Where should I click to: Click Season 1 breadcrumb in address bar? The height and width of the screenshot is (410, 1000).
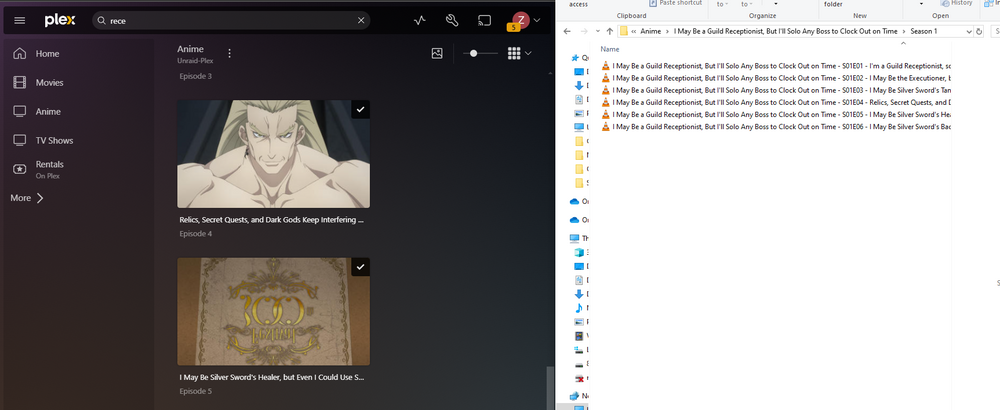[923, 31]
